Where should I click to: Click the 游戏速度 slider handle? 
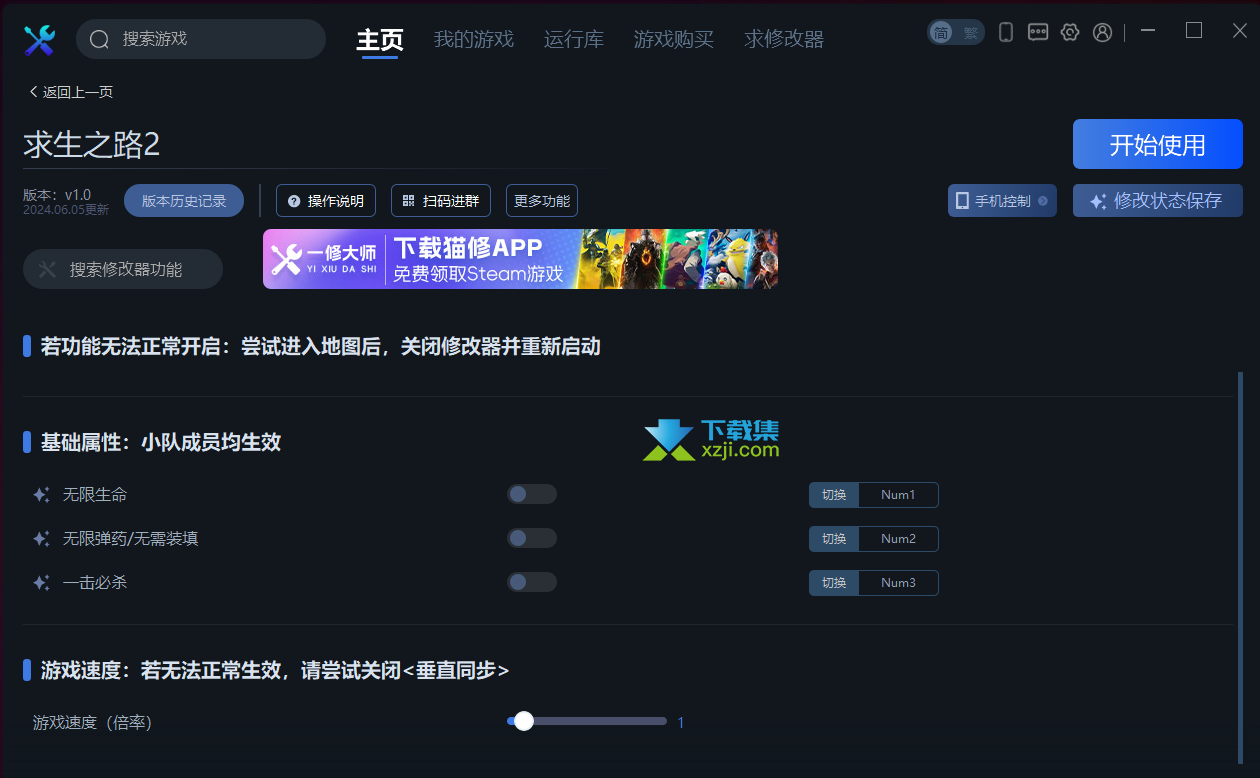coord(523,721)
